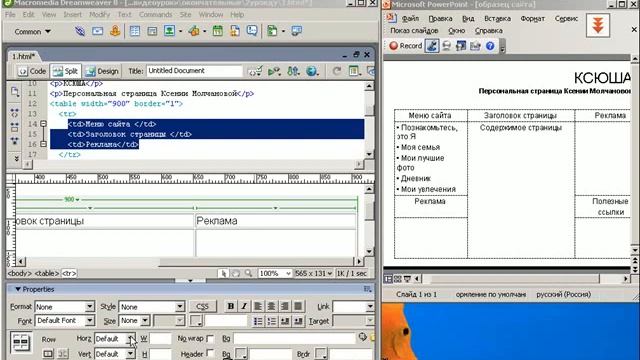Switch to Design view

point(102,71)
